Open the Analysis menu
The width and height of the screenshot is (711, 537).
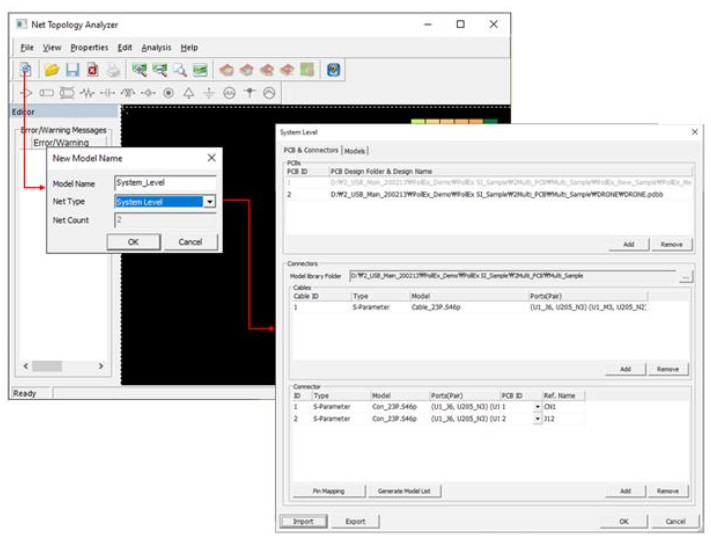(155, 47)
